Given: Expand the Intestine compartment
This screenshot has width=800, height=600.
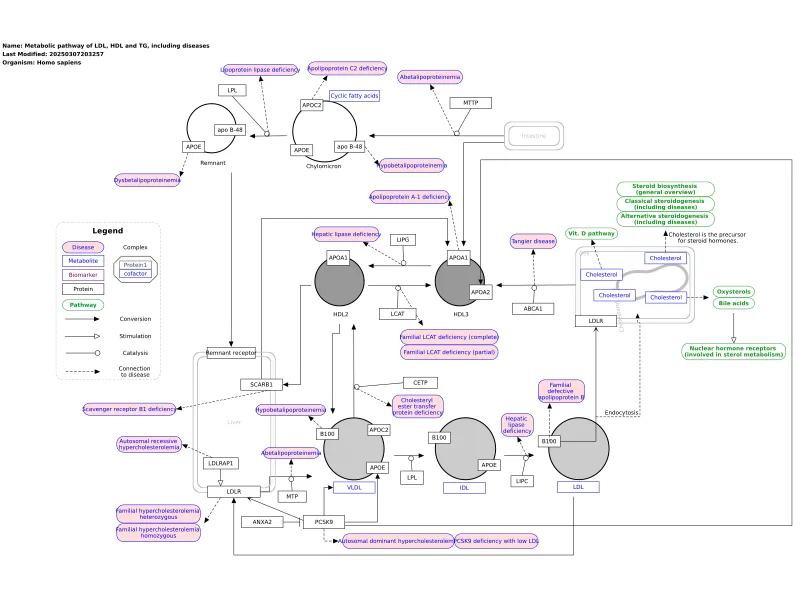Looking at the screenshot, I should pyautogui.click(x=534, y=135).
